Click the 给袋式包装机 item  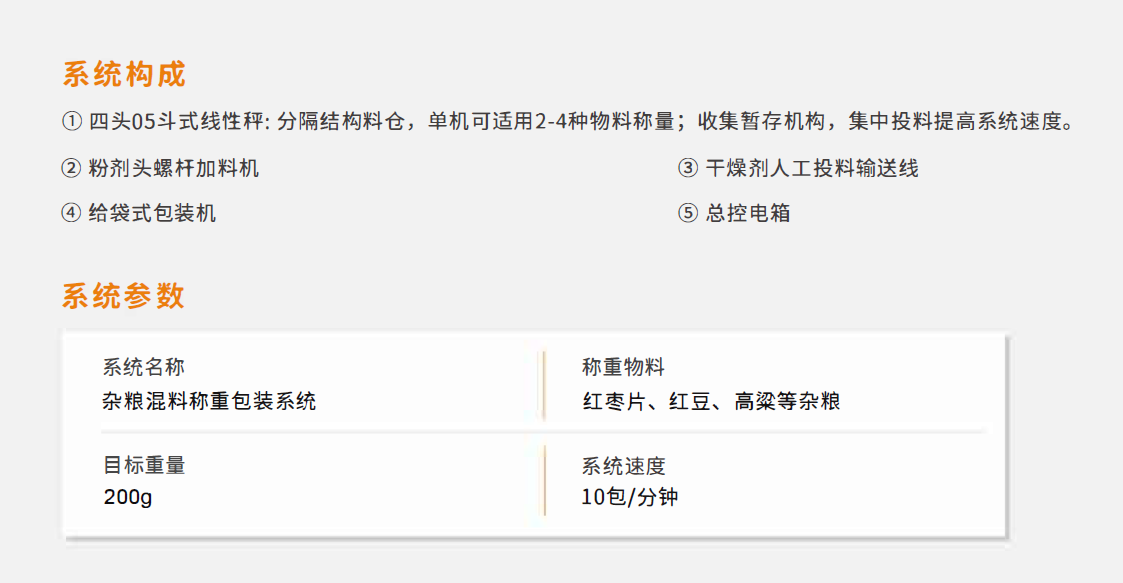click(x=152, y=213)
